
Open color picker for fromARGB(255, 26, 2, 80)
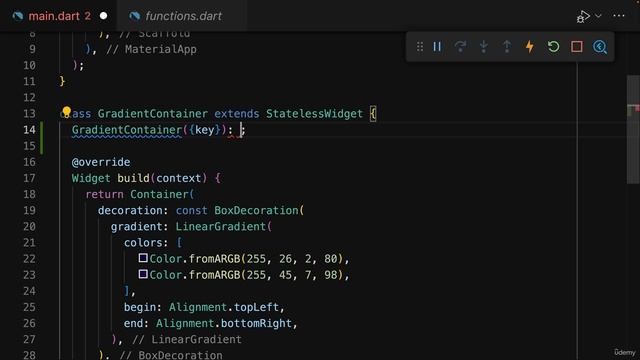(143, 258)
